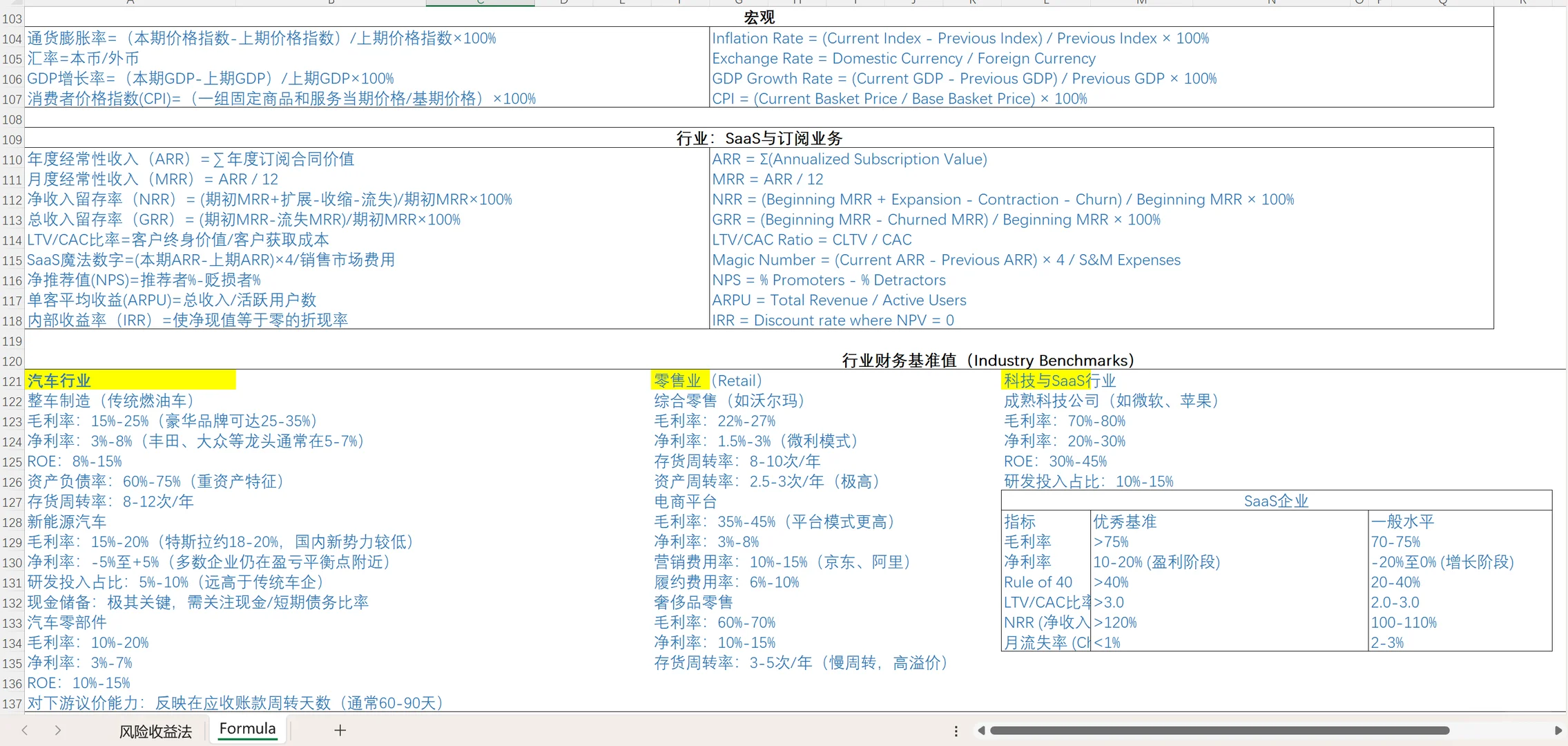
Task: Select the Formula sheet tab
Action: [x=247, y=729]
